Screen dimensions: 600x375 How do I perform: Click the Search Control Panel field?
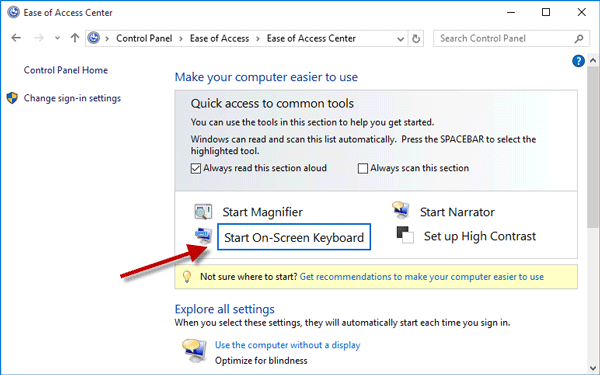coord(511,39)
